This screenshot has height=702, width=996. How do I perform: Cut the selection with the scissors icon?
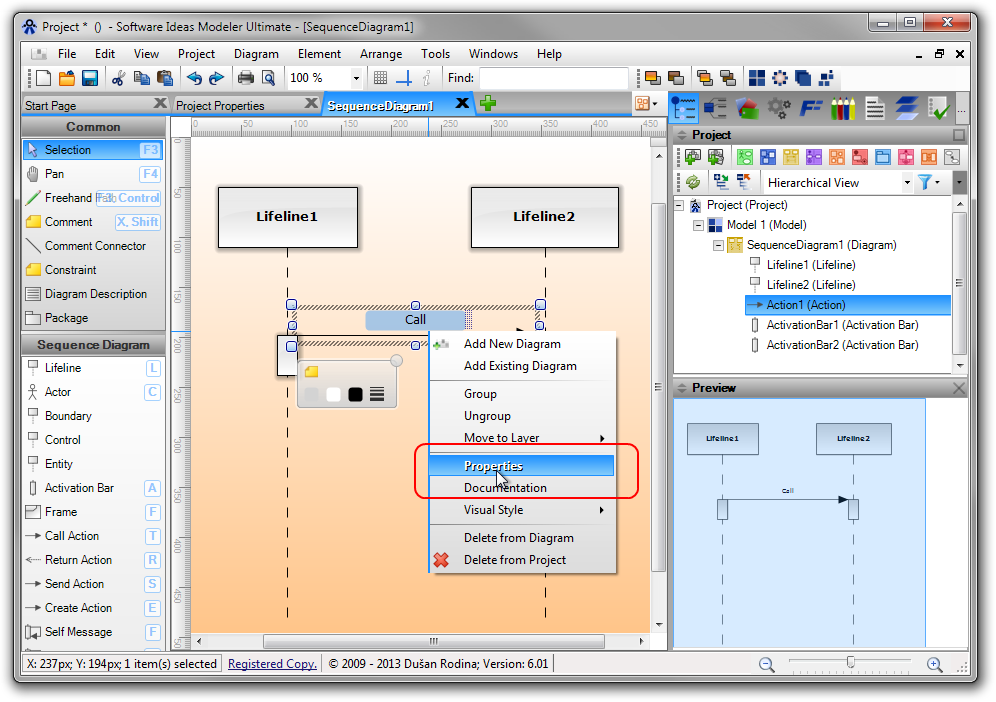[x=118, y=78]
